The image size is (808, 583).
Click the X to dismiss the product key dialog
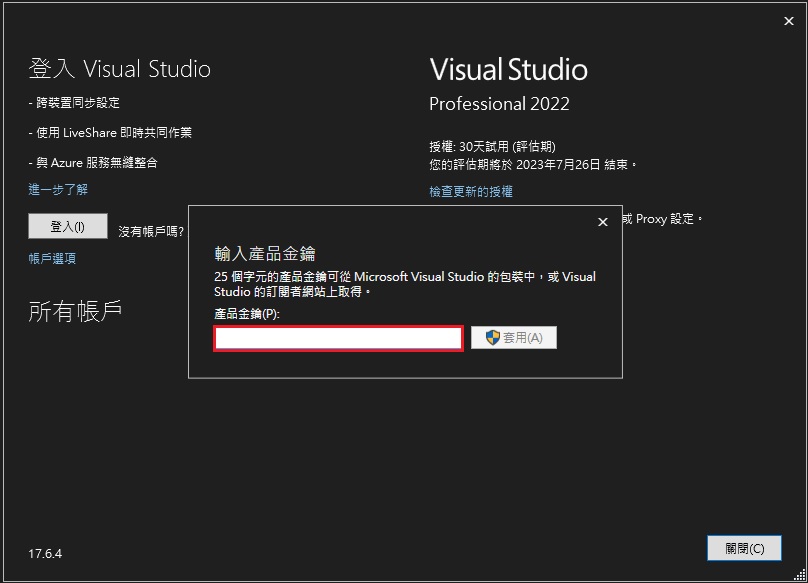click(x=603, y=222)
